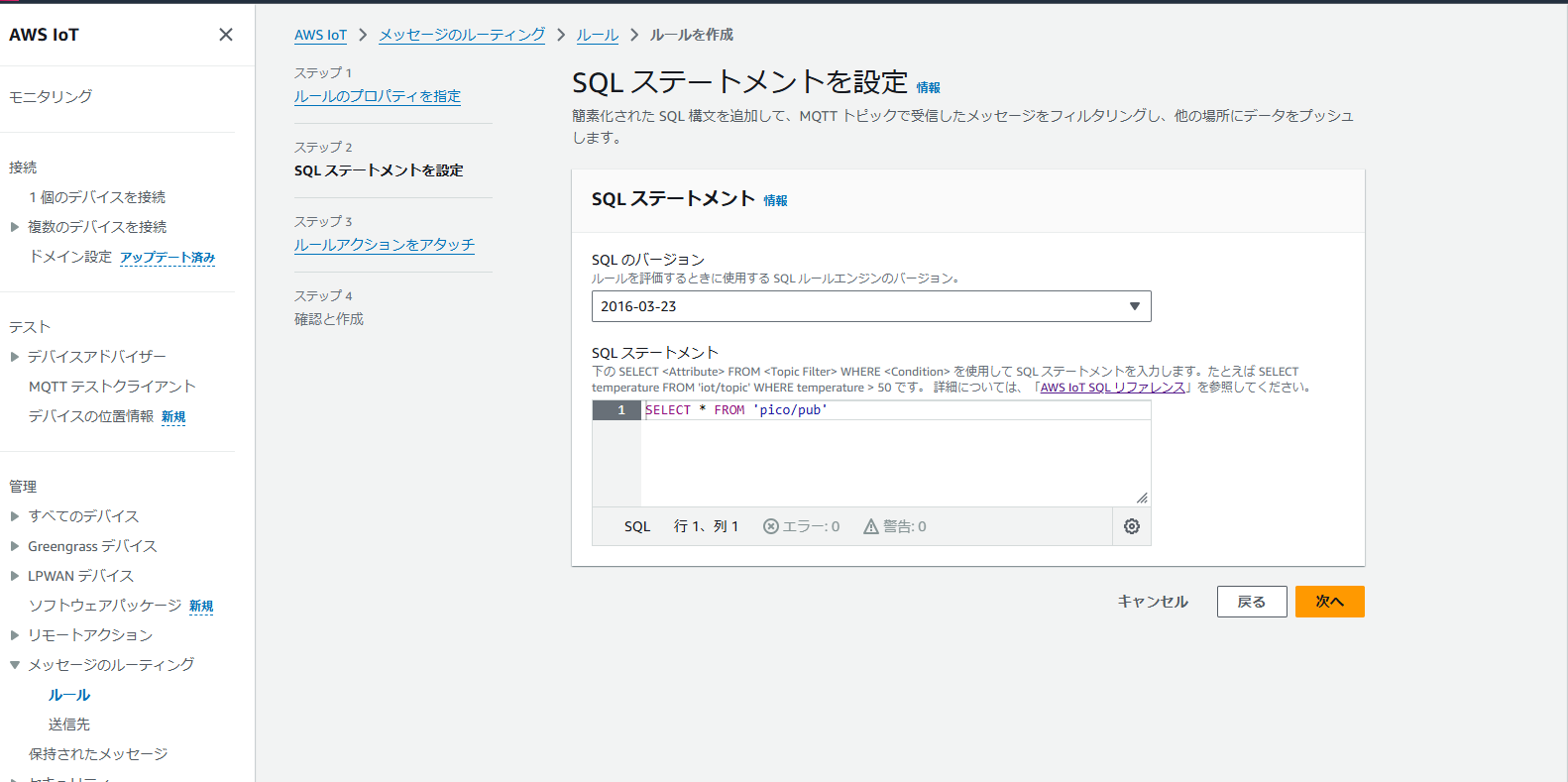Click AWS IoT breadcrumb link
This screenshot has height=782, width=1568.
[x=320, y=35]
